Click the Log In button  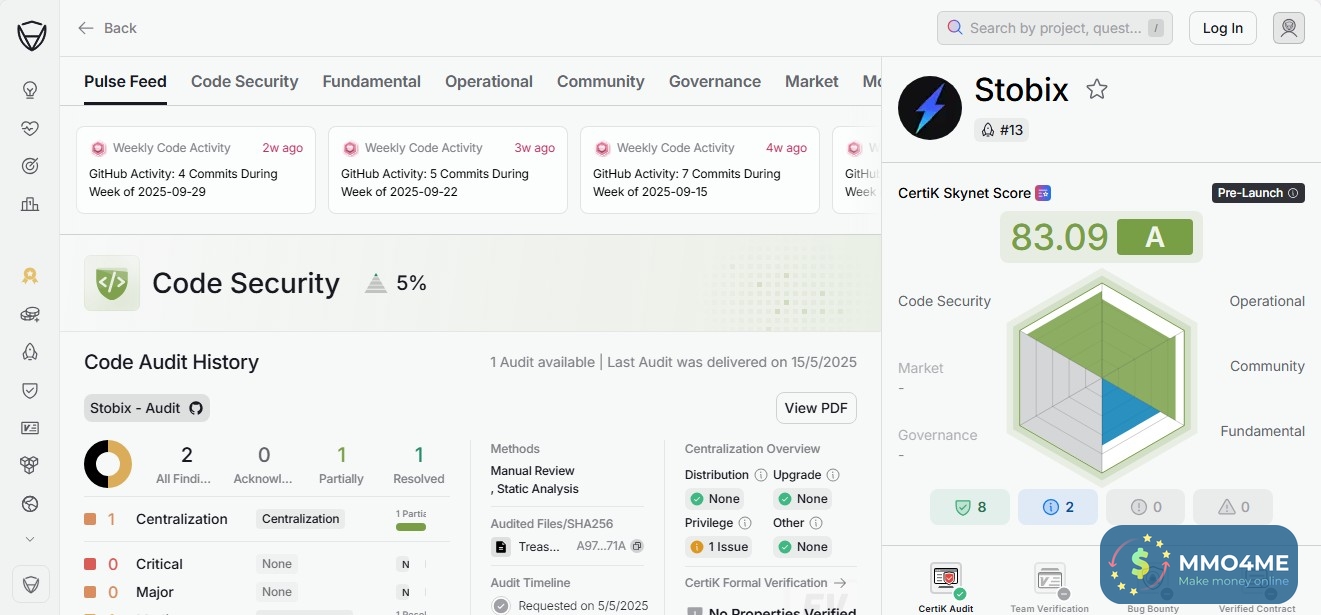(x=1223, y=28)
